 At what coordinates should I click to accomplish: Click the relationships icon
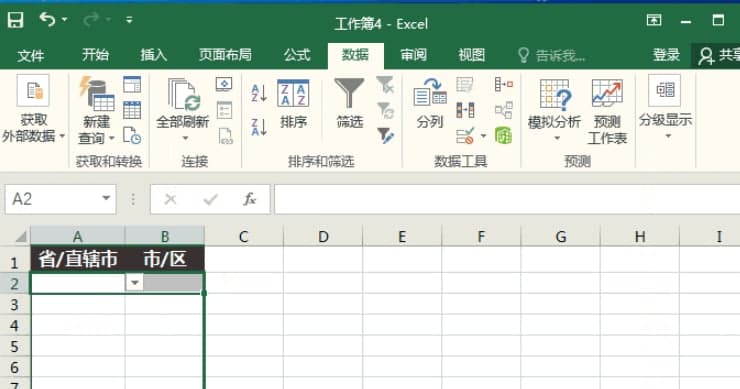tap(504, 111)
